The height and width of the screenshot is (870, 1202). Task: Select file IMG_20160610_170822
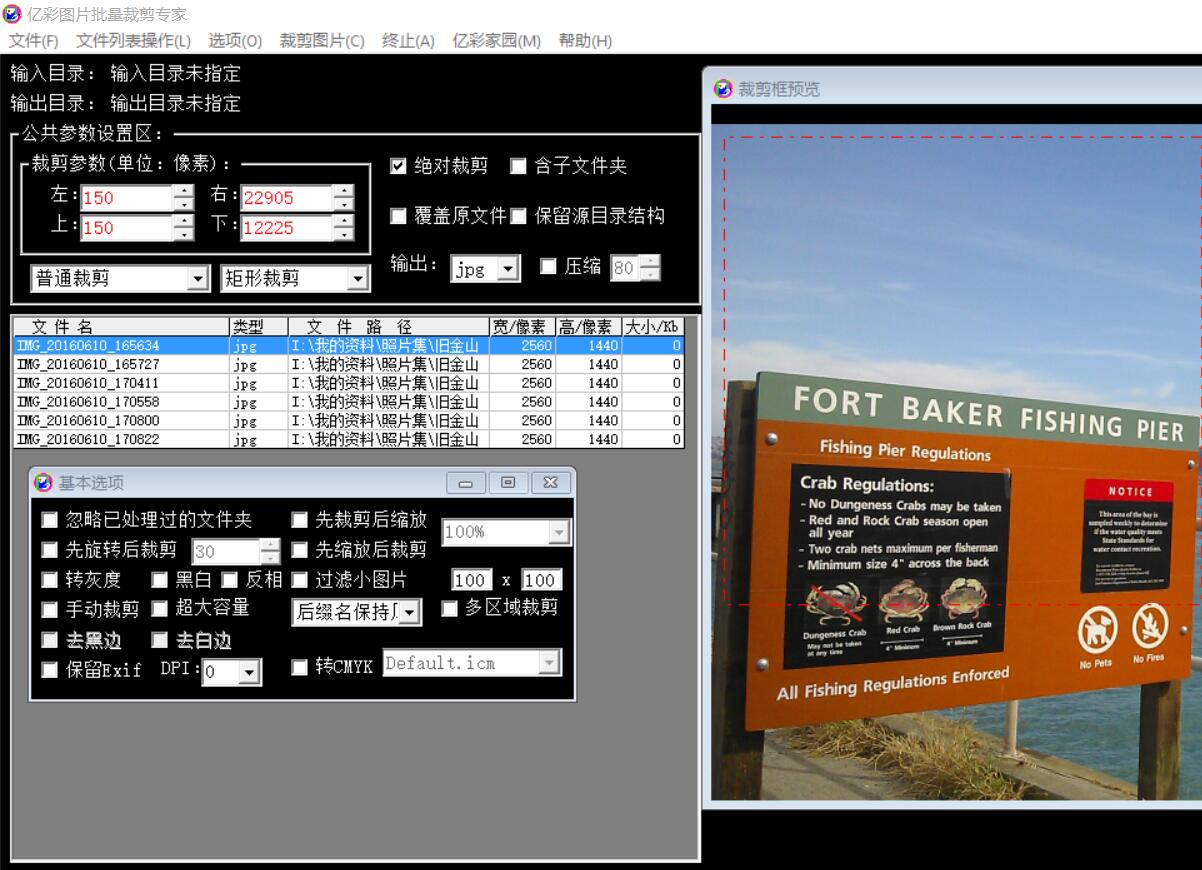click(348, 439)
